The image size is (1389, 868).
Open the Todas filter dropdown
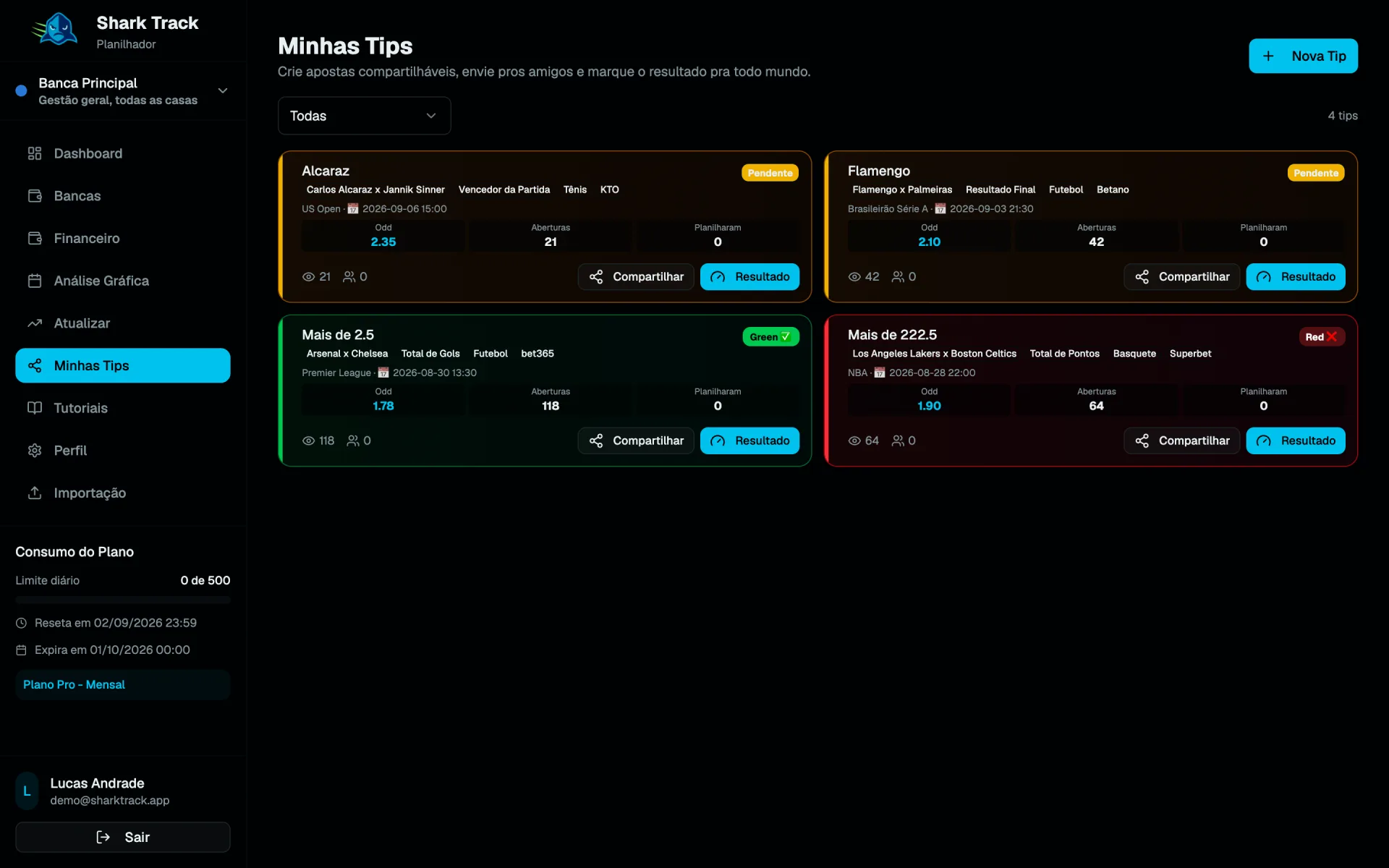(364, 116)
